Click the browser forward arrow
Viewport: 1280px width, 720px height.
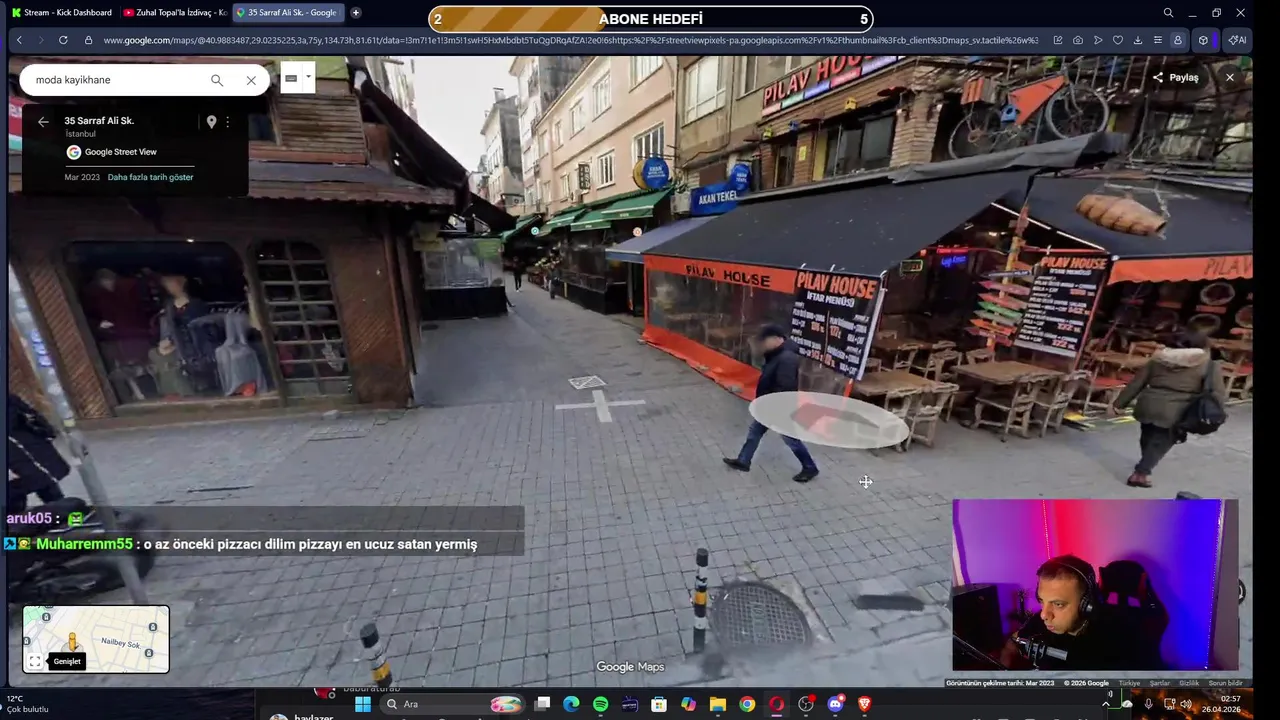tap(41, 40)
